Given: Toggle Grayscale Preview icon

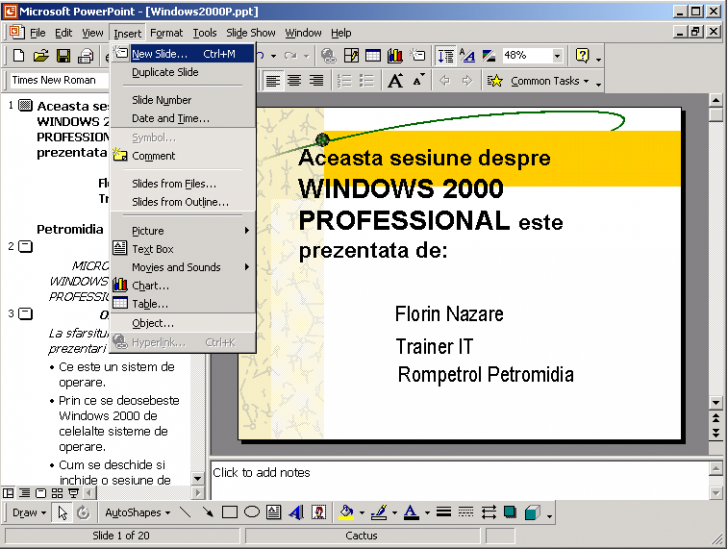Looking at the screenshot, I should (x=489, y=56).
